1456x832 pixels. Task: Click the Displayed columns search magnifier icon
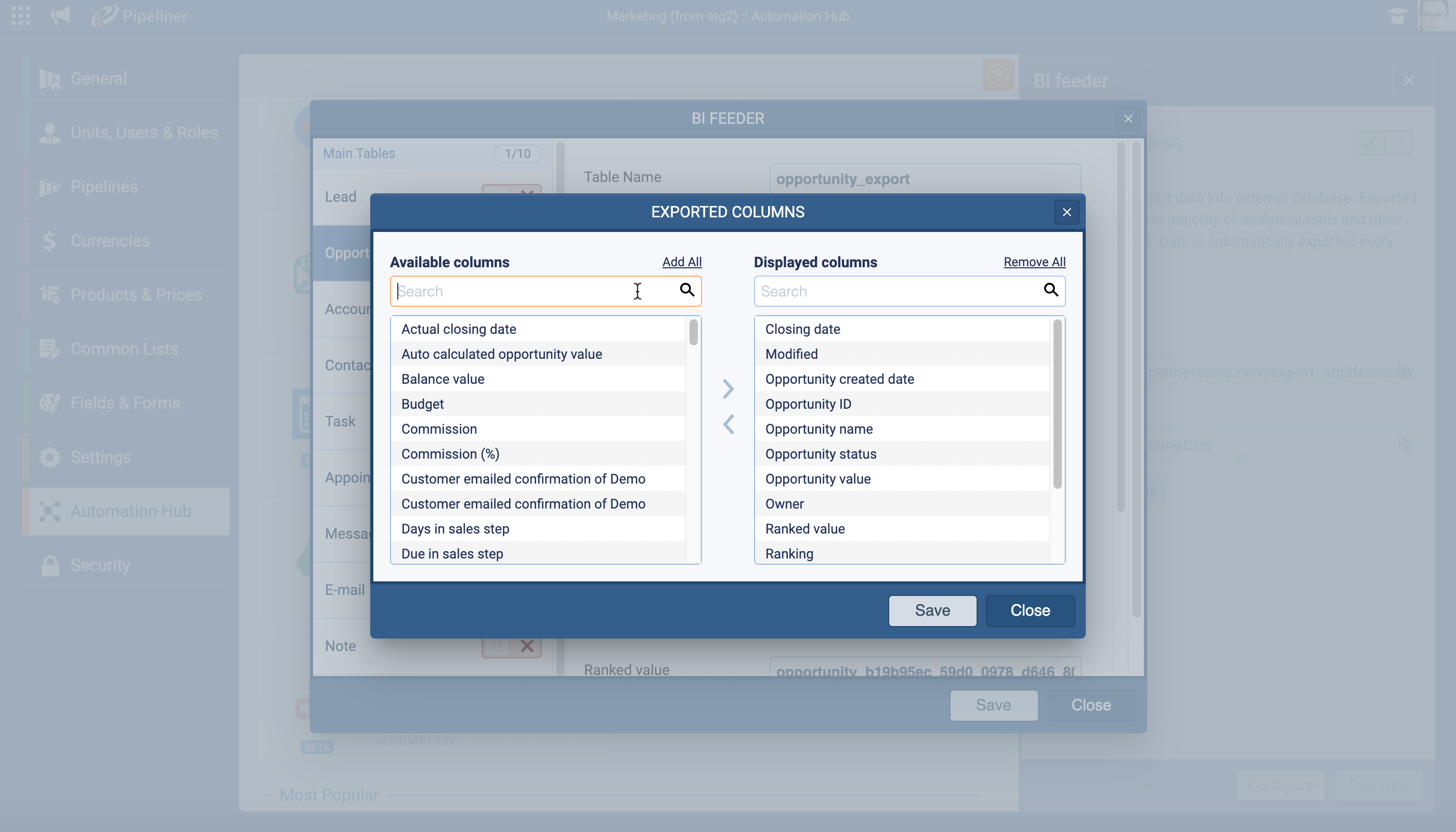(1050, 290)
